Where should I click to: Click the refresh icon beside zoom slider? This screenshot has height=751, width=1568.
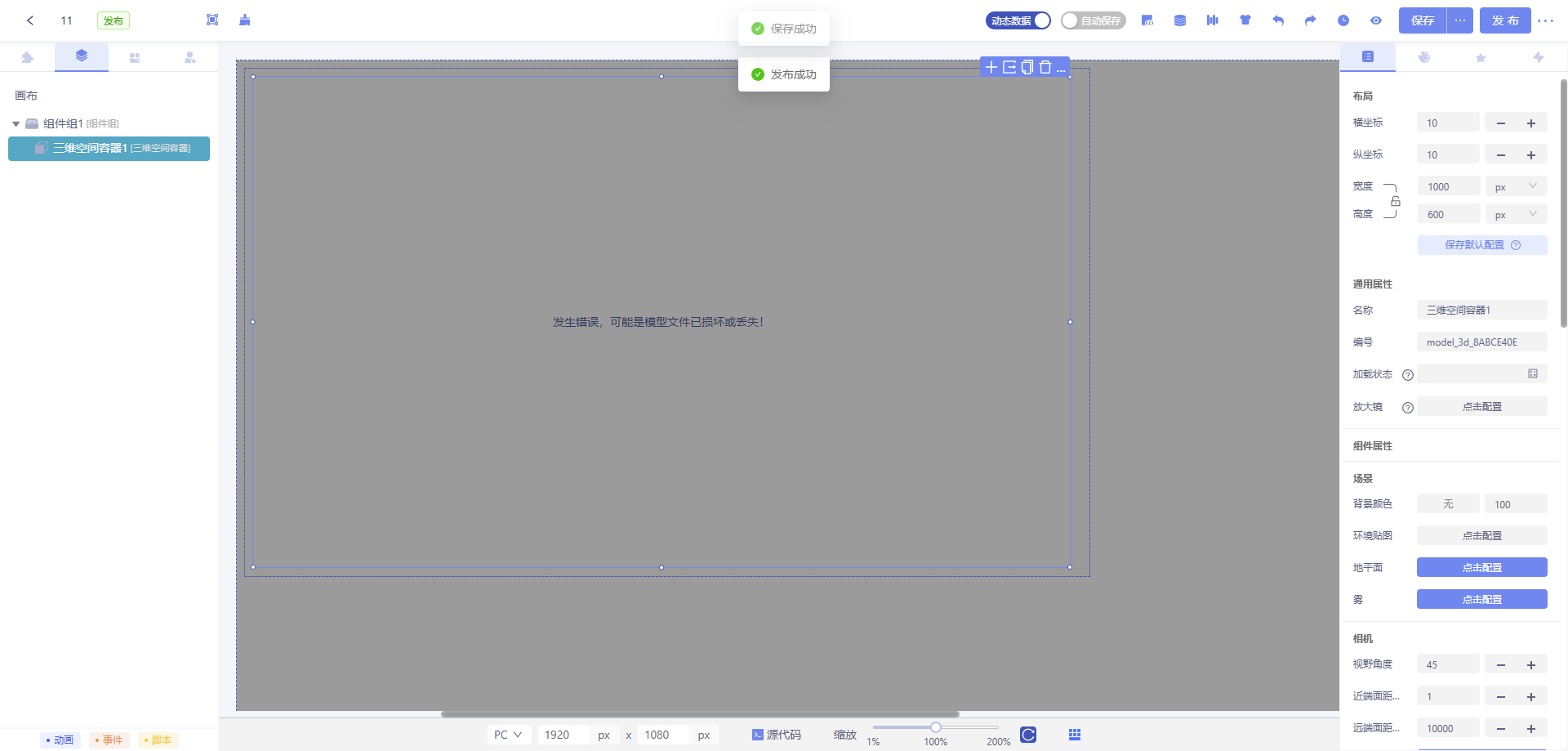[x=1028, y=735]
